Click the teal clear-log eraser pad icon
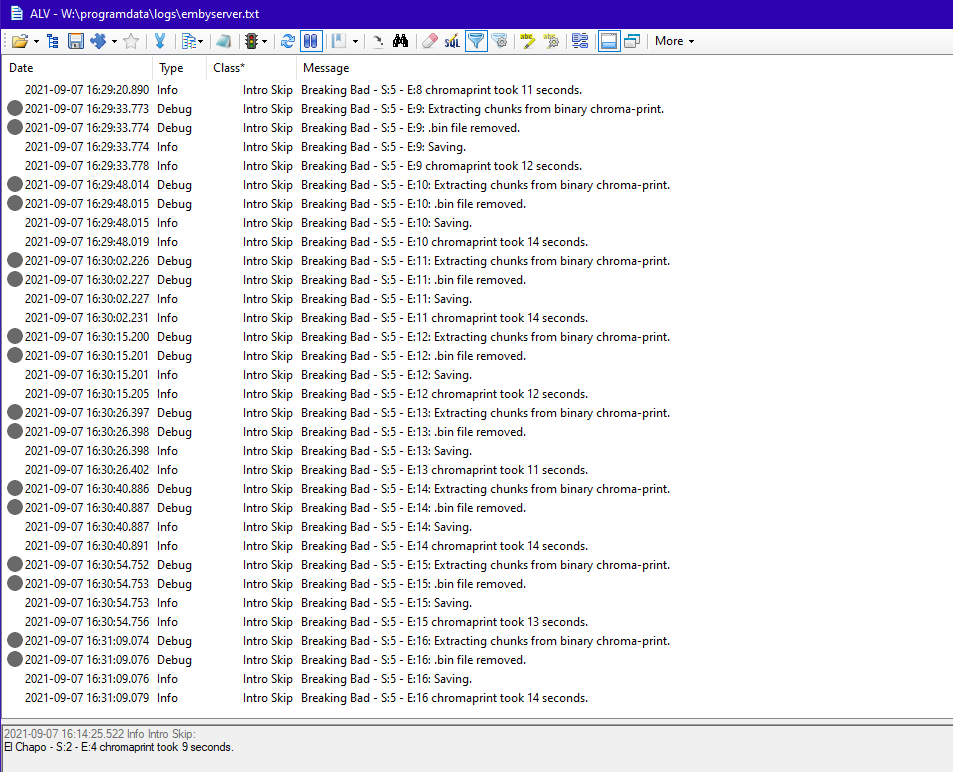The image size is (953, 772). coord(224,41)
